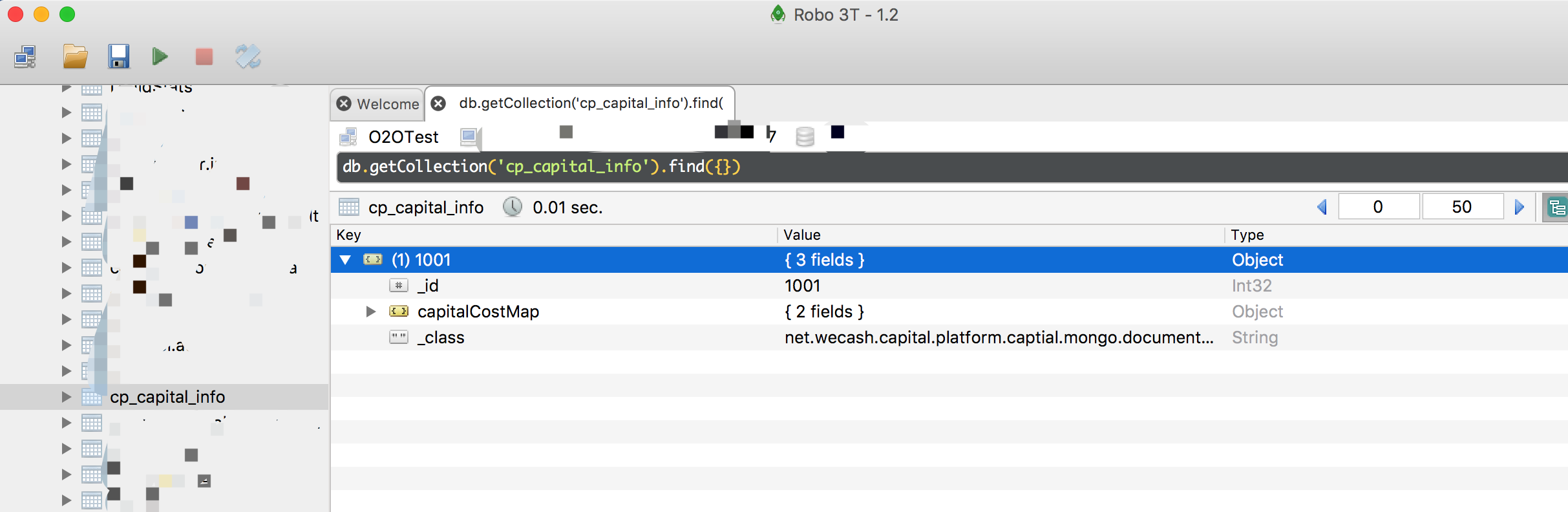1568x512 pixels.
Task: Go to the previous results page arrow
Action: coord(1322,208)
